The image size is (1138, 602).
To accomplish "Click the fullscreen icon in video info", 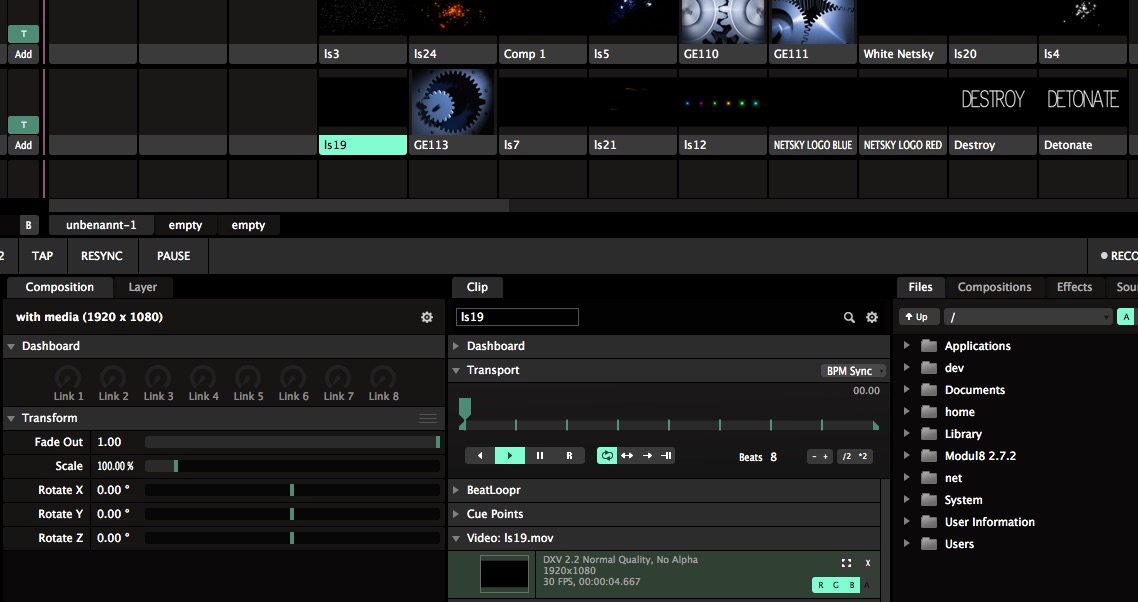I will point(846,563).
